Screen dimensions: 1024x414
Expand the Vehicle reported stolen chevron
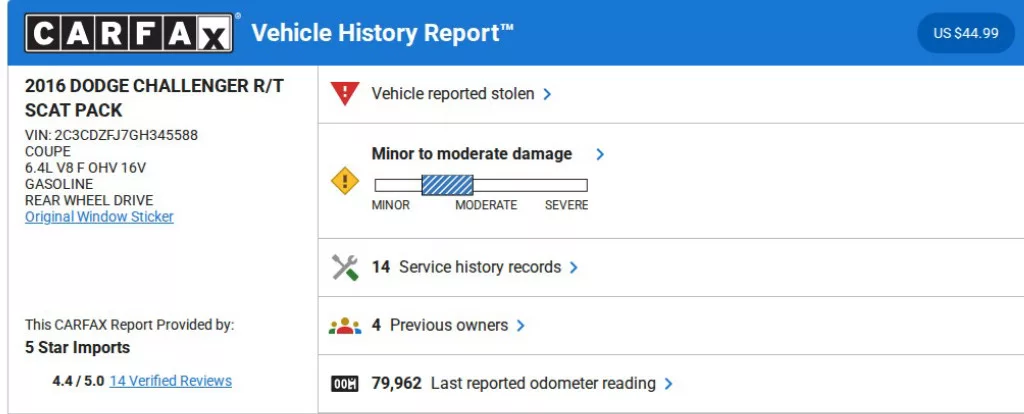(x=548, y=94)
